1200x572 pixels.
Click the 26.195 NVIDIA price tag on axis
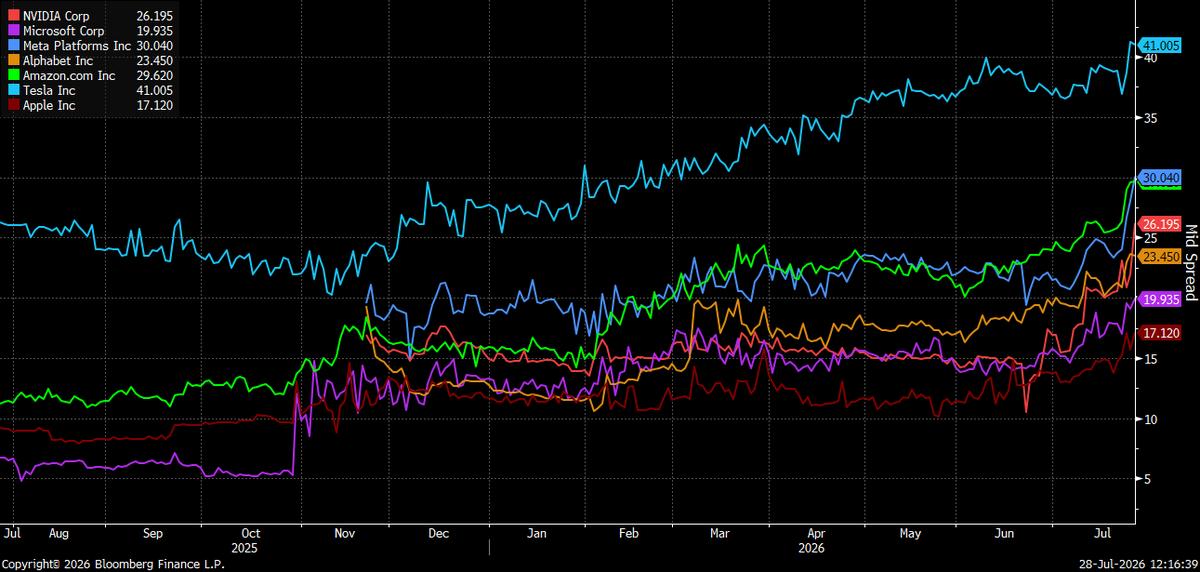coord(1161,224)
